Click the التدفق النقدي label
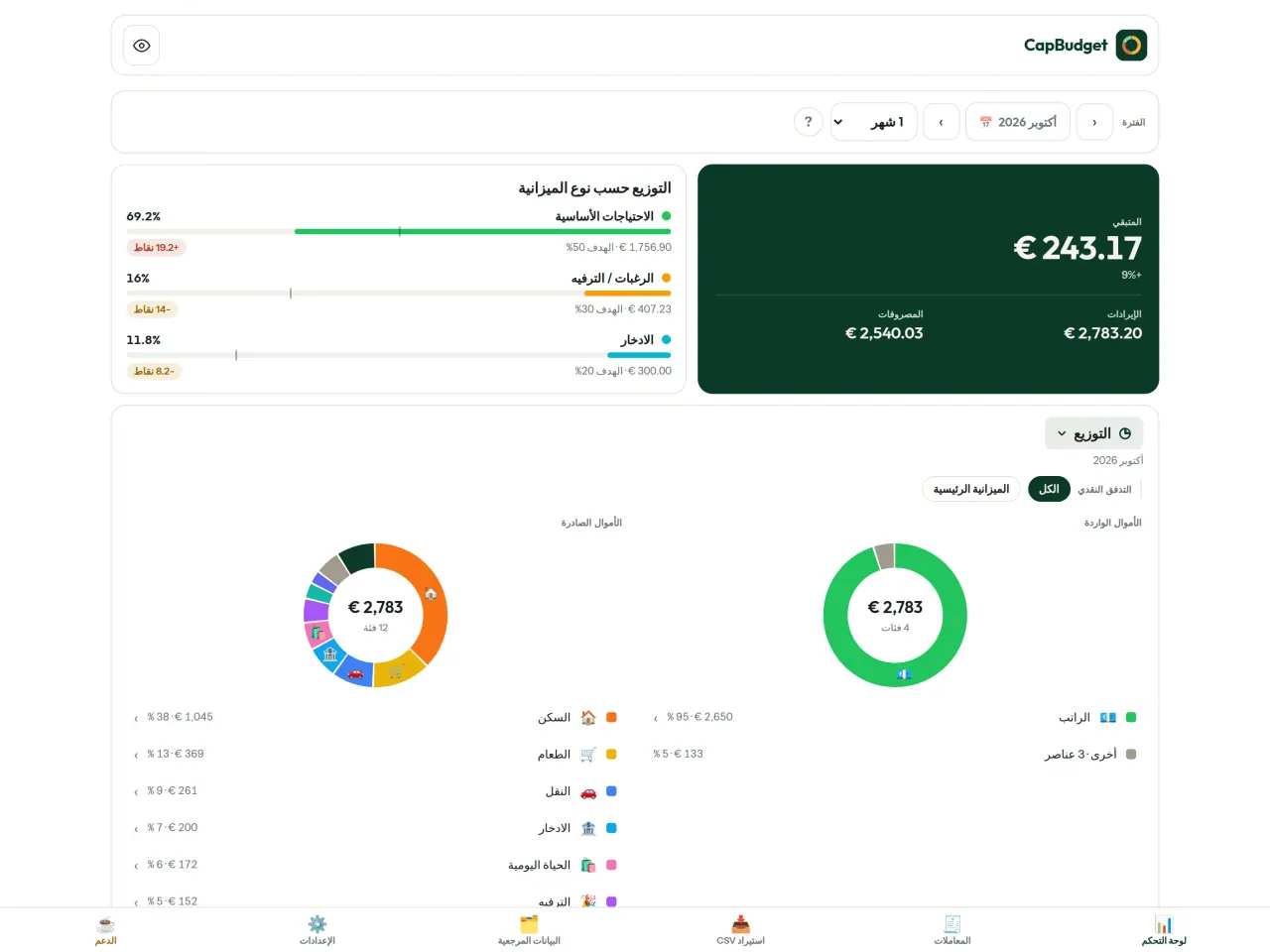The width and height of the screenshot is (1270, 952). coord(1104,490)
